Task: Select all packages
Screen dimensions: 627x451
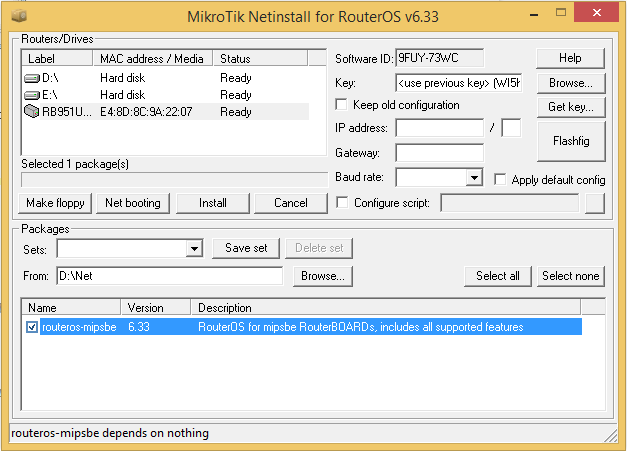Action: click(x=498, y=276)
